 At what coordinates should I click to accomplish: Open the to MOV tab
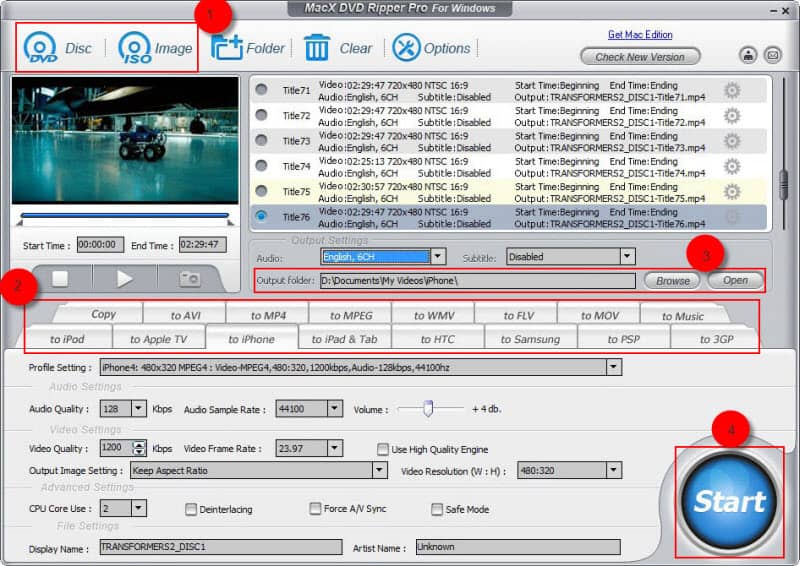pos(599,315)
